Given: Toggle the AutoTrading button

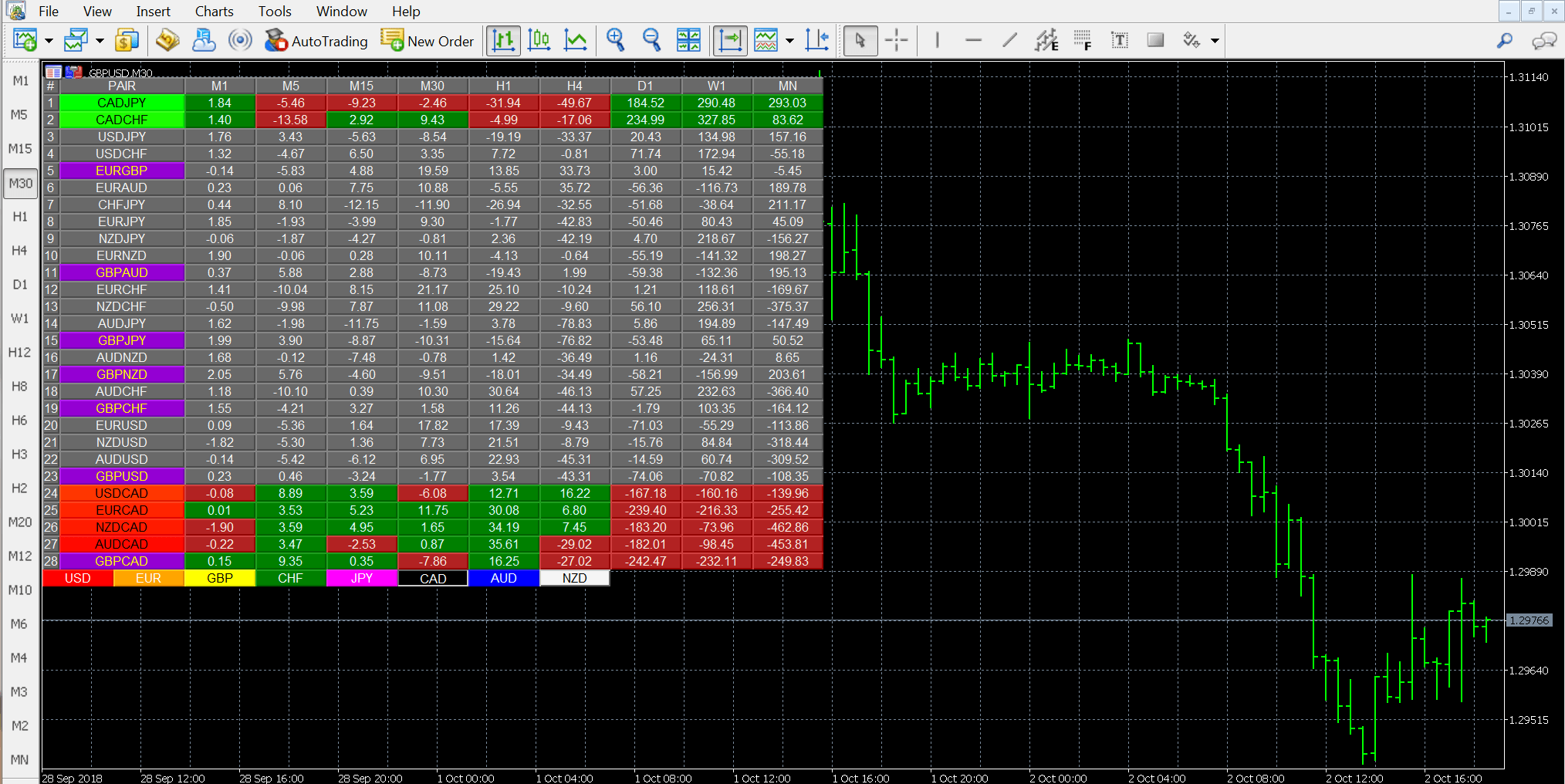Looking at the screenshot, I should 316,40.
